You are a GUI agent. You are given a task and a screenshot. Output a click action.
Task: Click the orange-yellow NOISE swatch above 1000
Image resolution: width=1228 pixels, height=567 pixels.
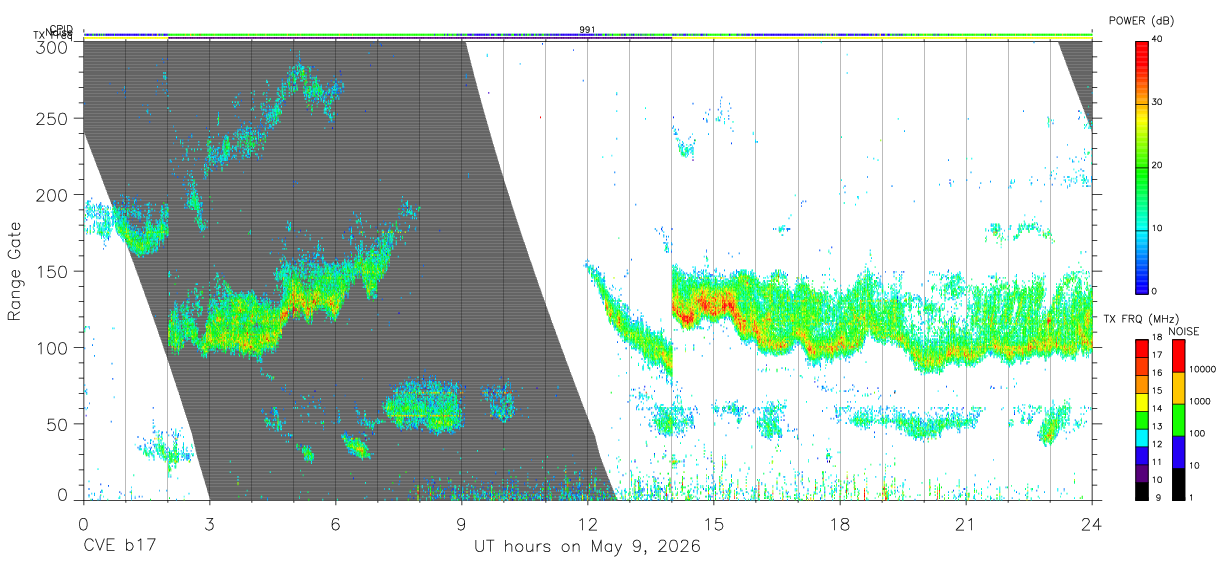(1177, 387)
